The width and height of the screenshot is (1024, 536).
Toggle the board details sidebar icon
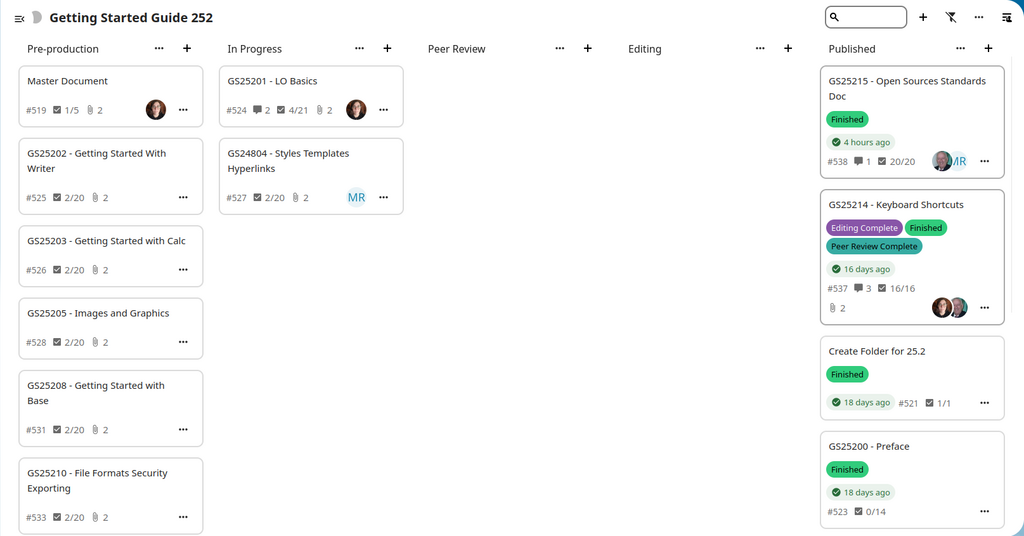pyautogui.click(x=1006, y=18)
